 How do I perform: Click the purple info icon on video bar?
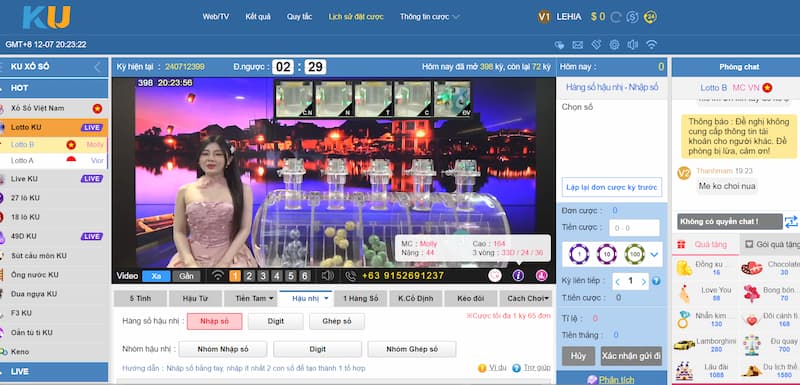pyautogui.click(x=518, y=275)
